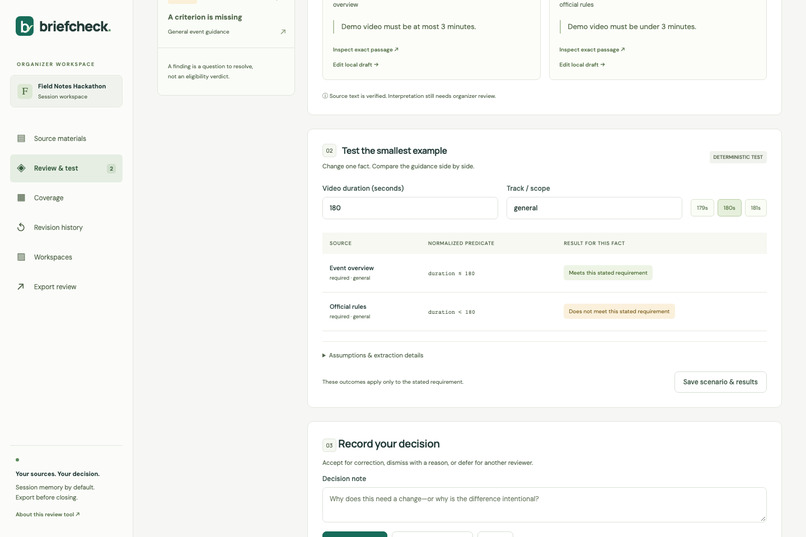Viewport: 806px width, 537px height.
Task: Click the Revision history clock icon
Action: point(21,227)
